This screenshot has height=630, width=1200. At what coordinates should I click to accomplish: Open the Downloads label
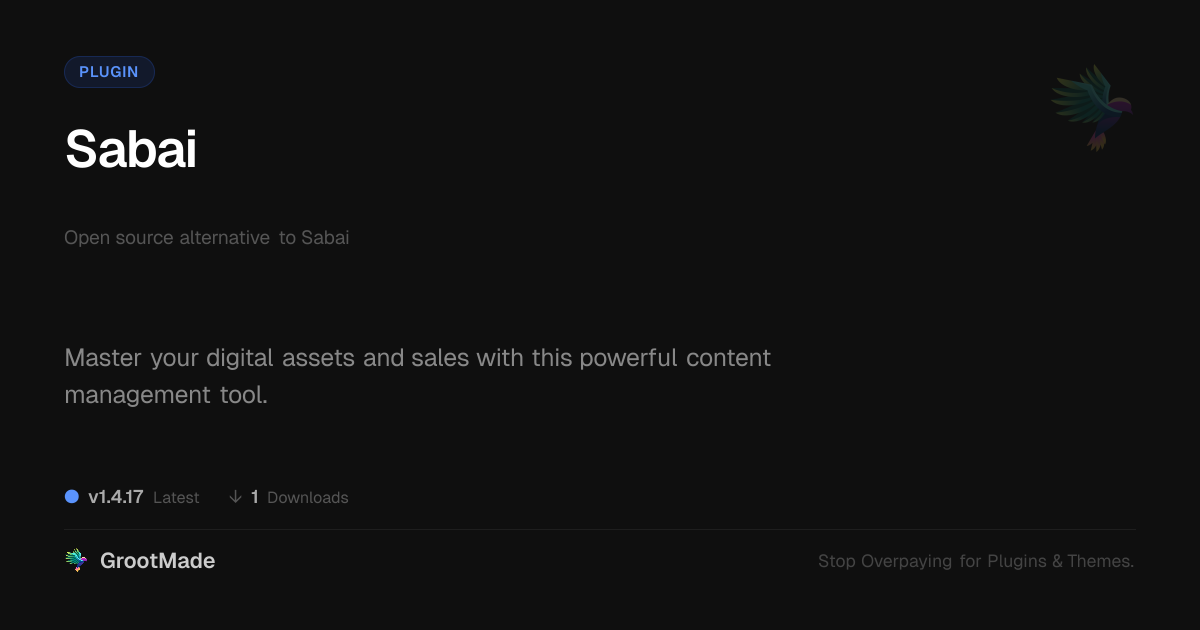308,497
